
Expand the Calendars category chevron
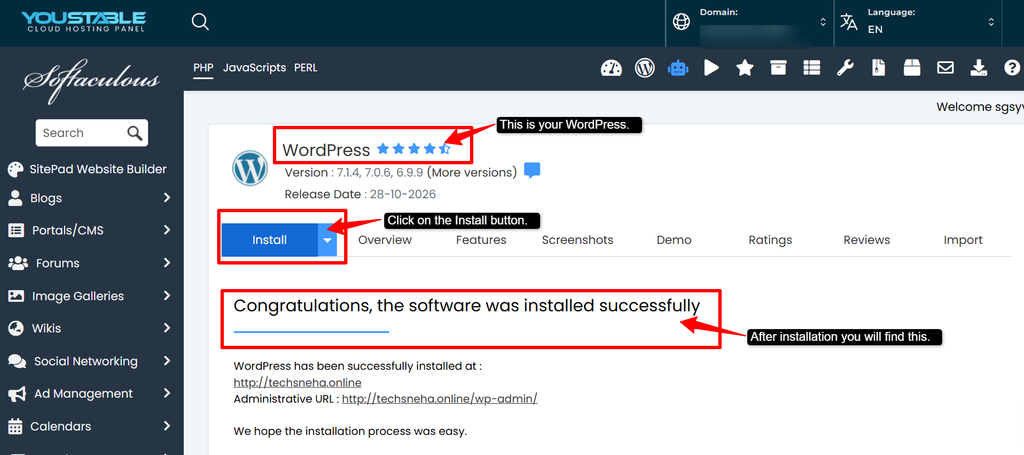(167, 426)
